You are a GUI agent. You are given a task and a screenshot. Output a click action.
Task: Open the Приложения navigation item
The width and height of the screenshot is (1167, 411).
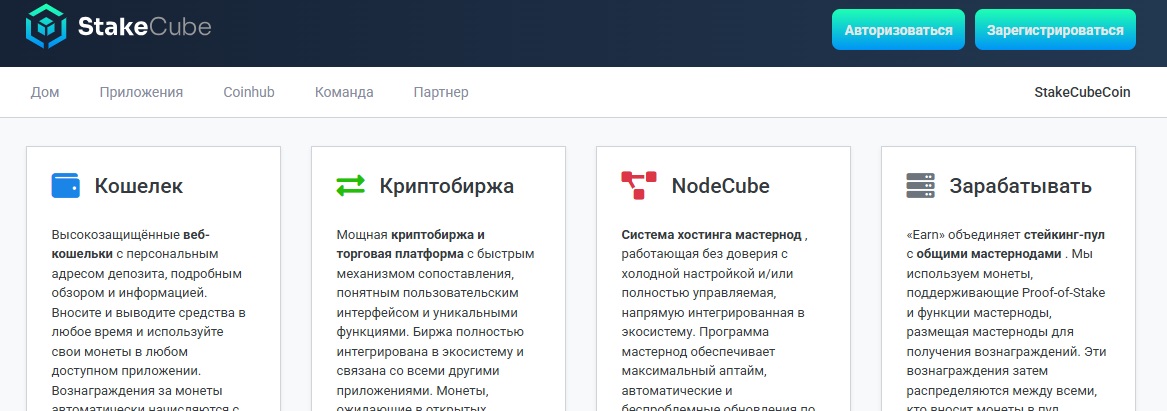point(141,92)
